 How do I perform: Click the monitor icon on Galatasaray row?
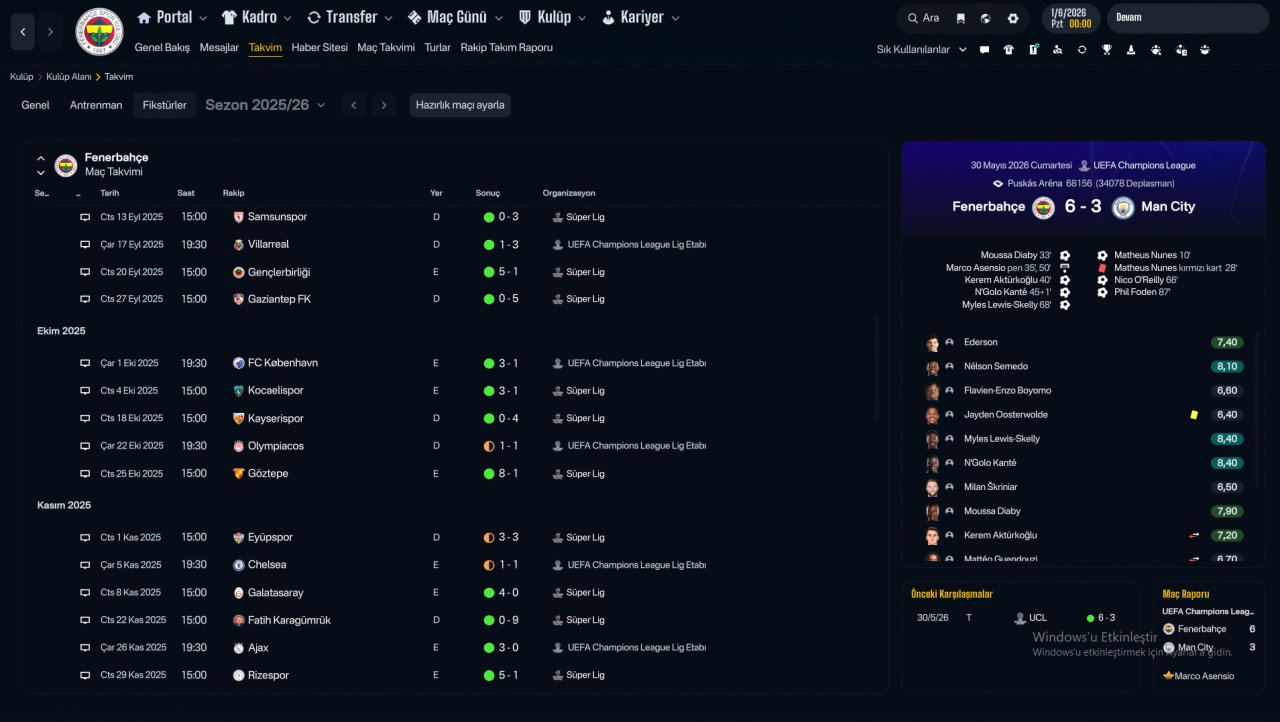(x=85, y=592)
